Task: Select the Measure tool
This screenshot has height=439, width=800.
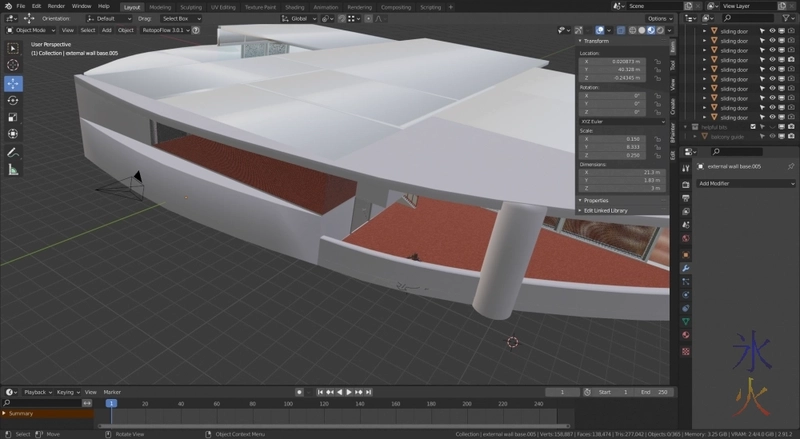Action: [x=13, y=169]
